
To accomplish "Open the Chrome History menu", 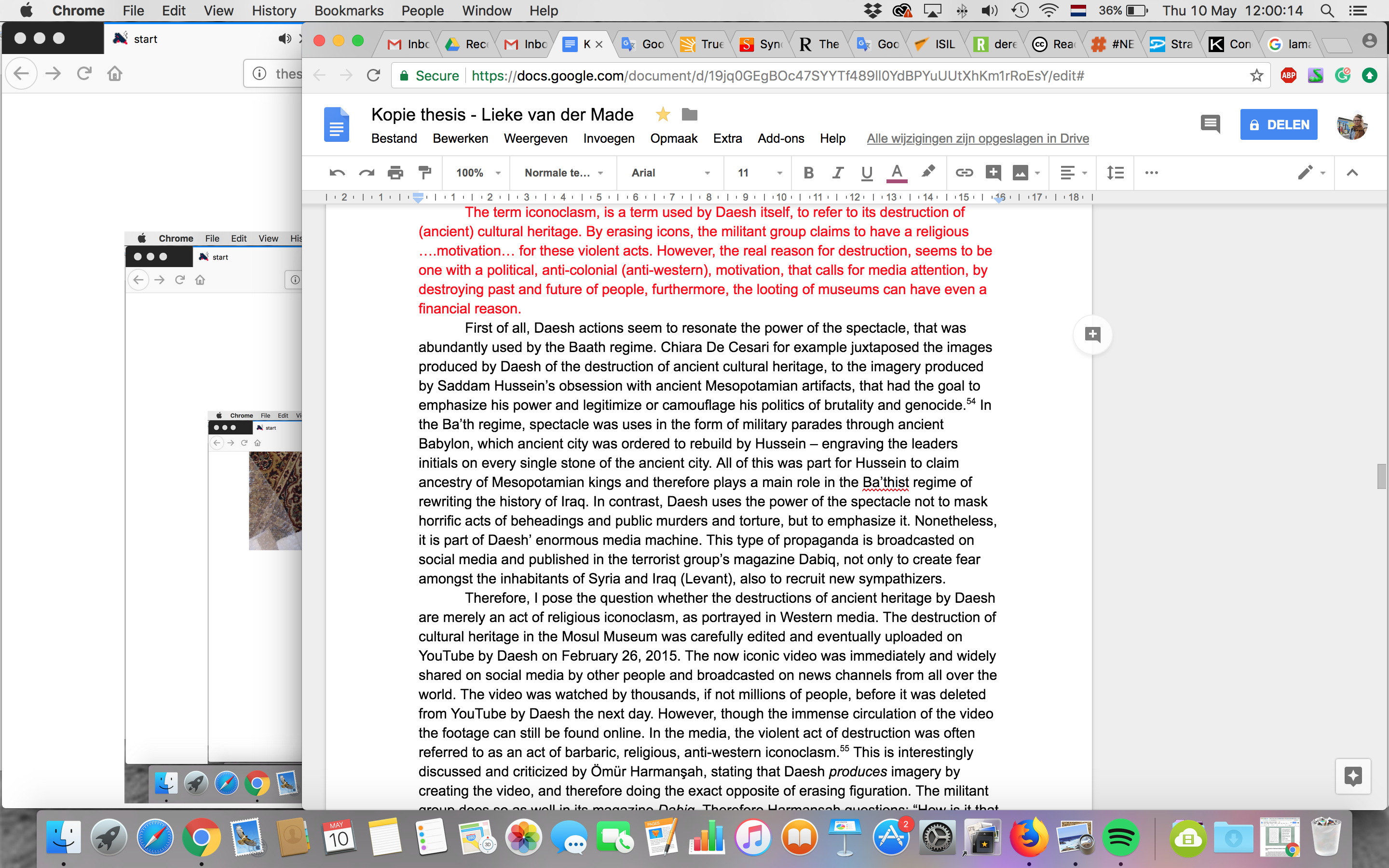I will [x=274, y=10].
